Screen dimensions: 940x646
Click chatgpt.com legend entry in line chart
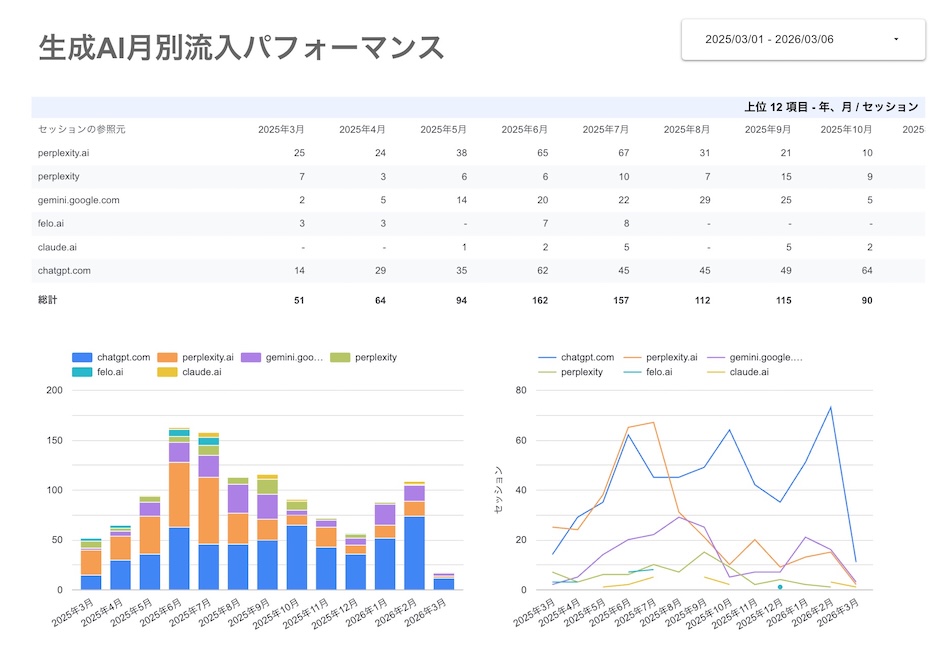point(576,357)
